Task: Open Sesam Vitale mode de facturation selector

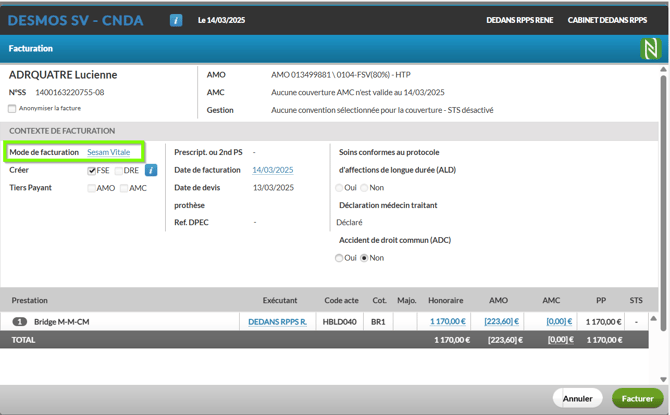Action: click(108, 152)
